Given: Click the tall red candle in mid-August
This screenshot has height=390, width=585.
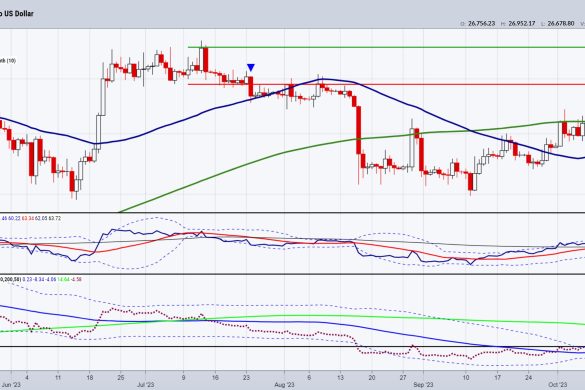Looking at the screenshot, I should click(x=359, y=130).
